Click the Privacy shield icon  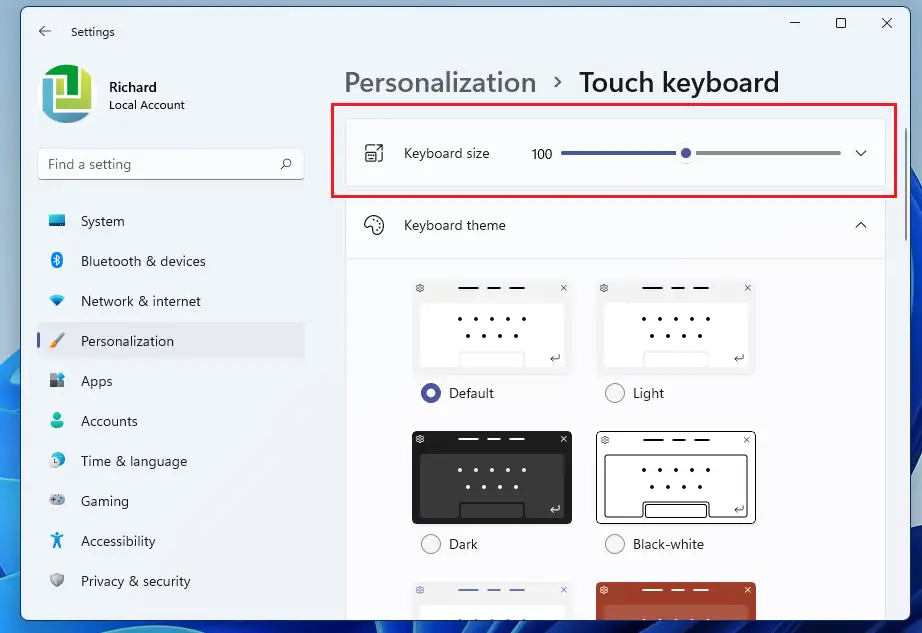(x=57, y=580)
